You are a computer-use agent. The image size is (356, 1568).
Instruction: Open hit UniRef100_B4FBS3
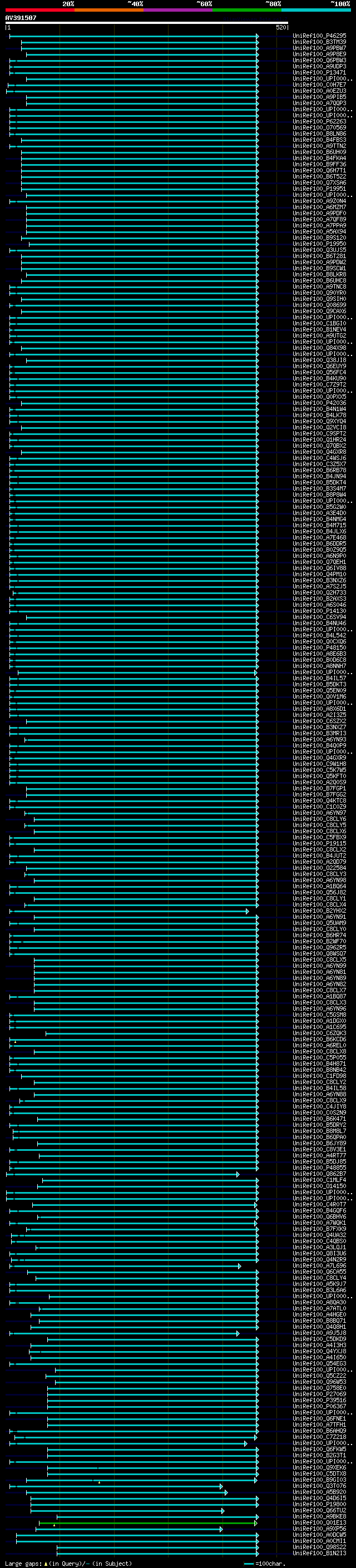pos(319,140)
